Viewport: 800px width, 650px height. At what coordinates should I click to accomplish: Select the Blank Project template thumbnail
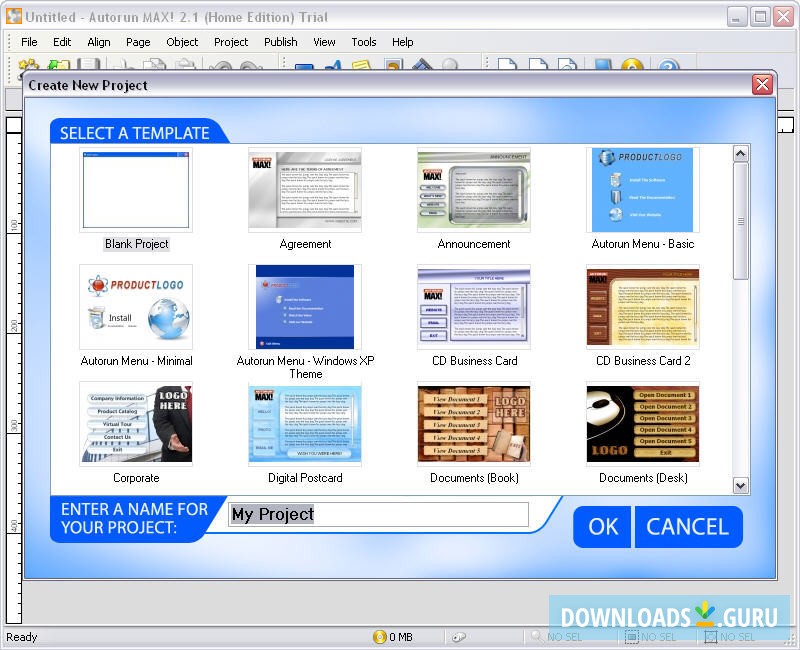coord(136,190)
